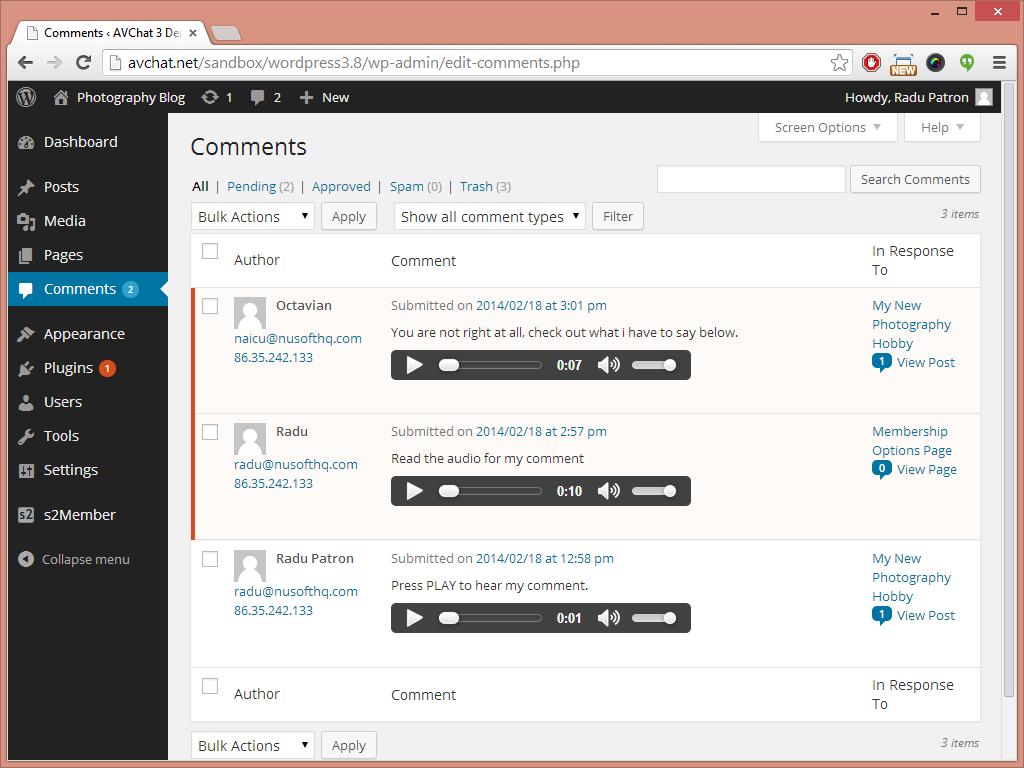Expand the Screen Options panel
Viewport: 1024px width, 768px height.
point(827,127)
